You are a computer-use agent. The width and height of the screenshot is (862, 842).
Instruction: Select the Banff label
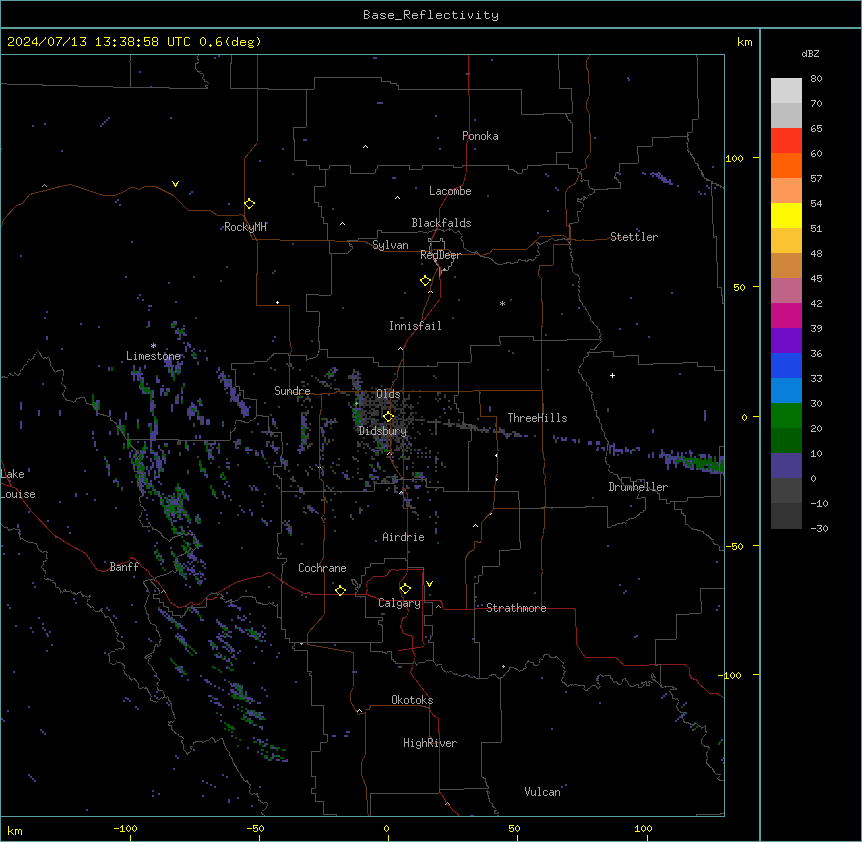click(x=124, y=567)
